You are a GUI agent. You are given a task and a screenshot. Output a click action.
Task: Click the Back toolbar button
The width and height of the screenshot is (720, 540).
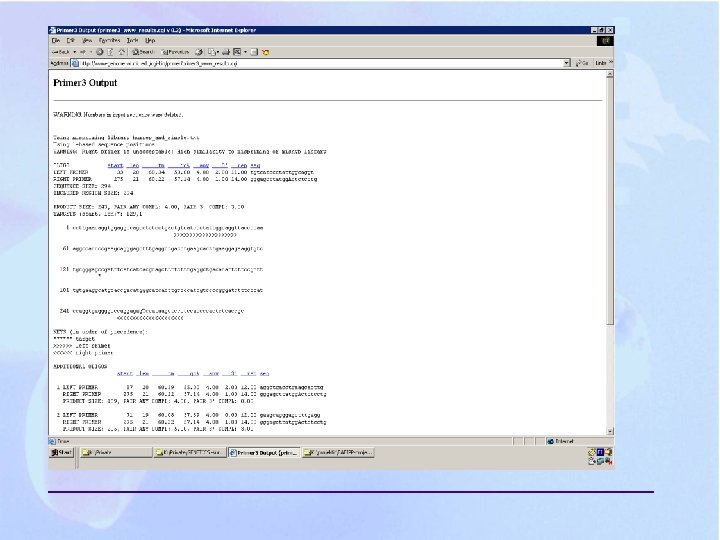61,52
